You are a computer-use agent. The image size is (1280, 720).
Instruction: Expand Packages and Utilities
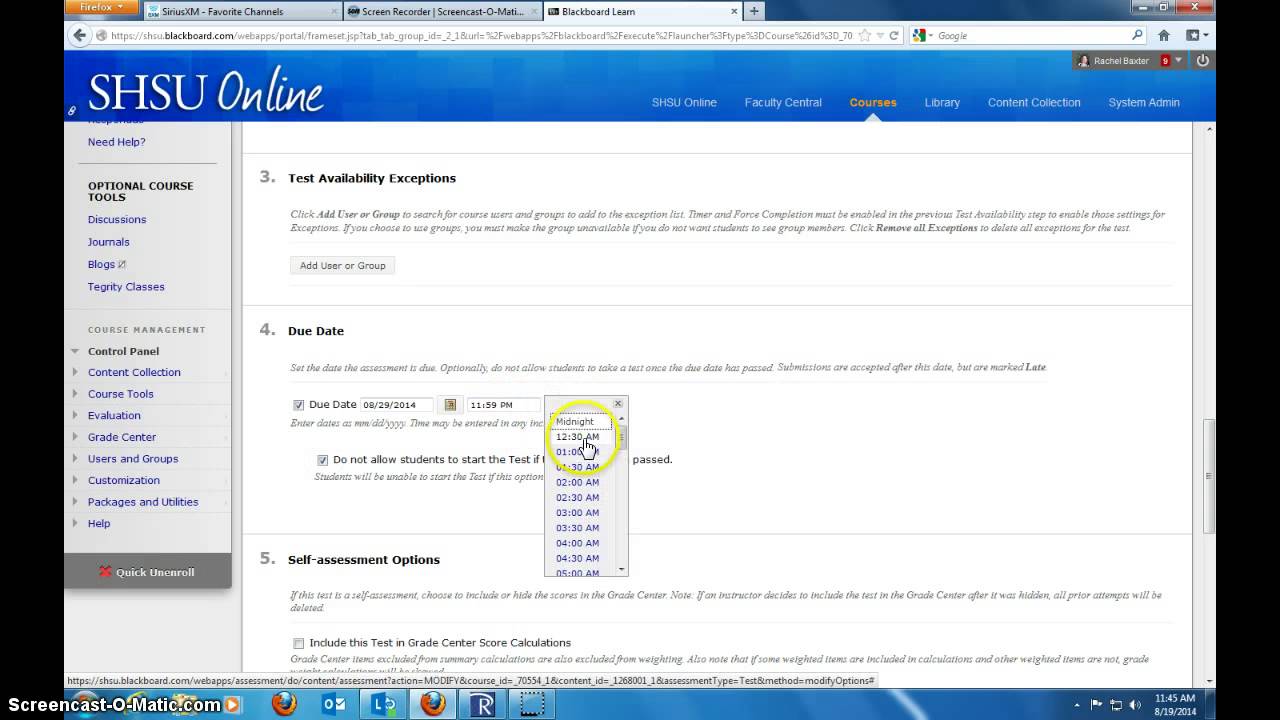click(x=75, y=502)
